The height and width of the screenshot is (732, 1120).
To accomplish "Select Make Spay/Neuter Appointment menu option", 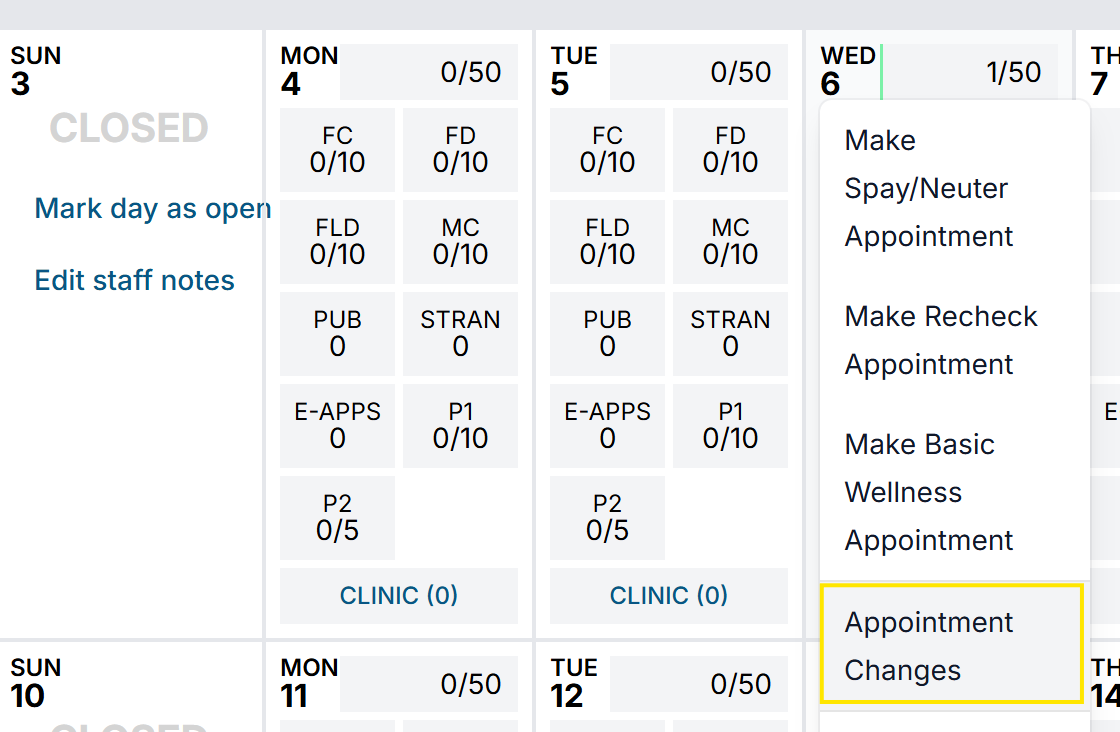I will pos(929,188).
